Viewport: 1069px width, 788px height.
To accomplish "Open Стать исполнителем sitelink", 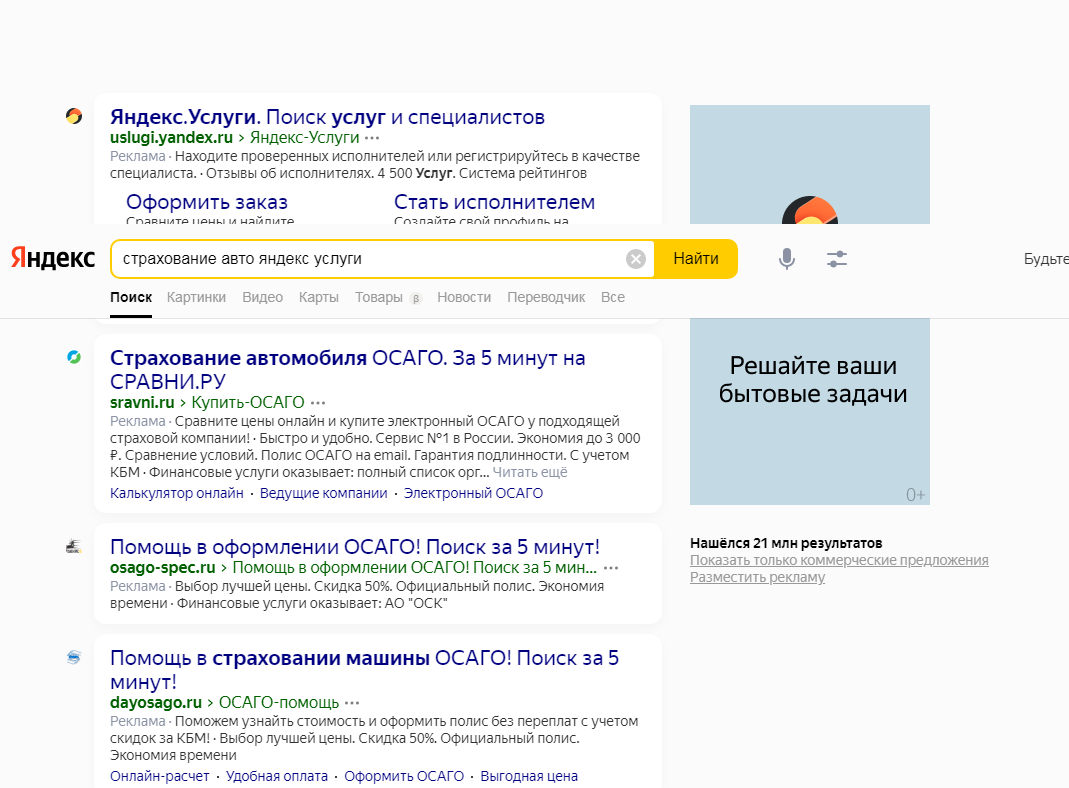I will click(494, 202).
